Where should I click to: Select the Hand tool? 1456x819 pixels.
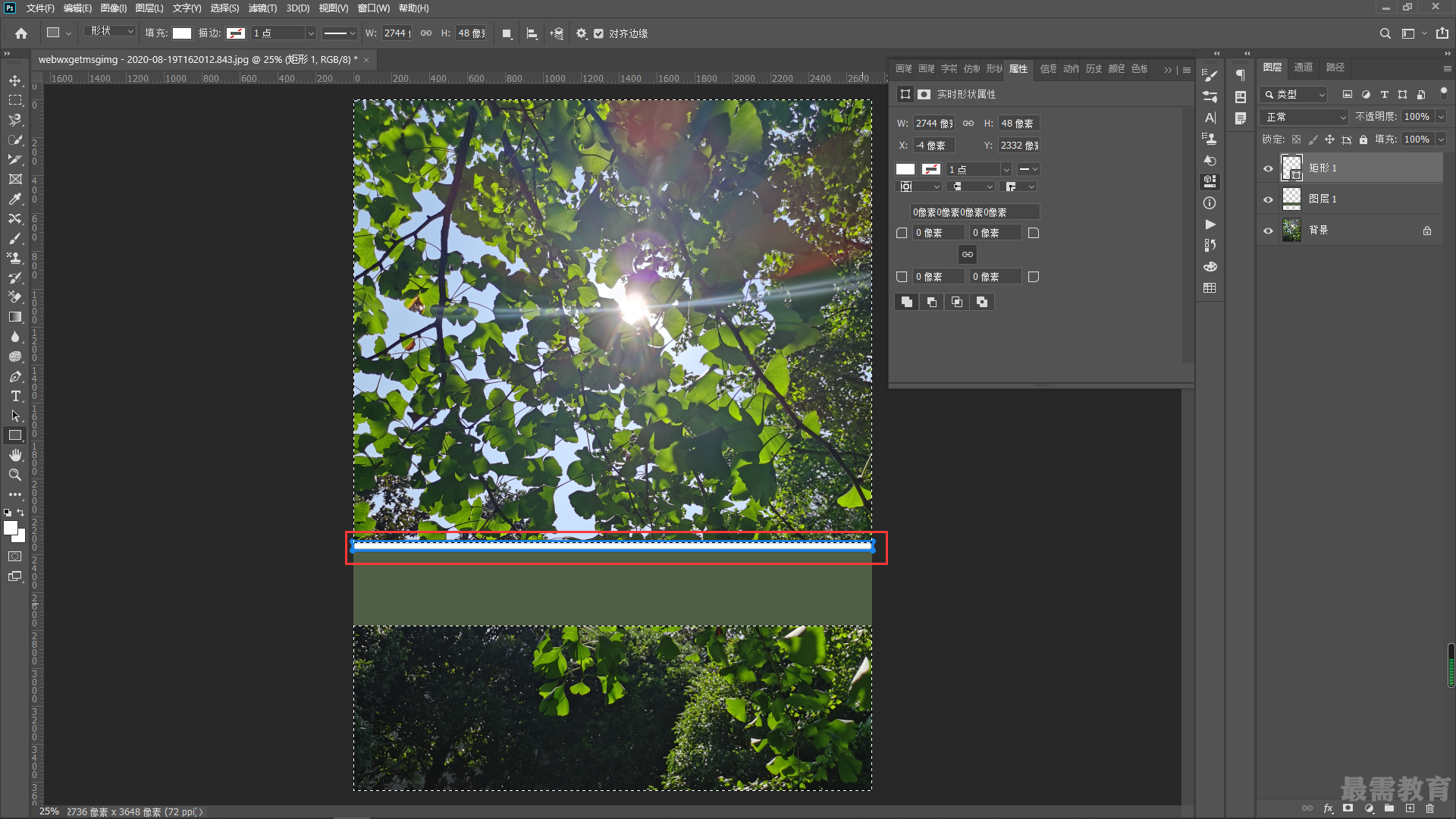click(15, 455)
